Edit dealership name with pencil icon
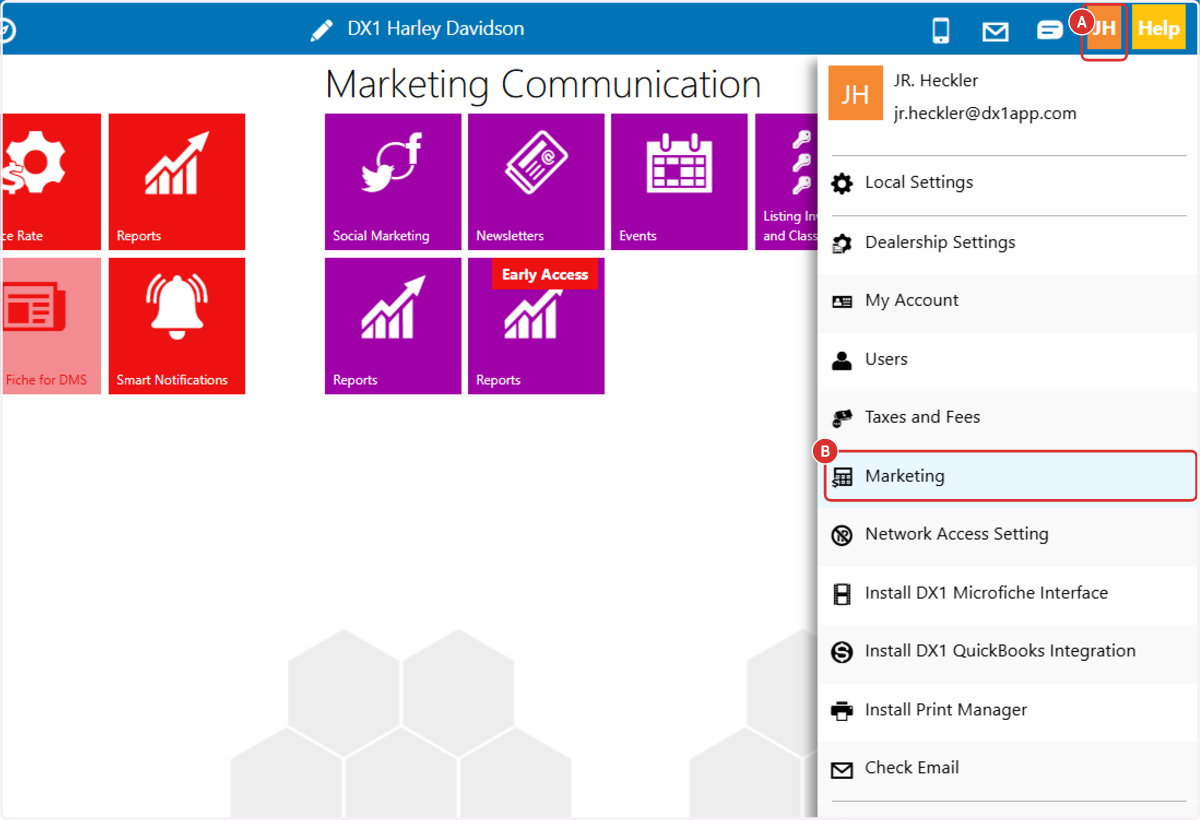Image resolution: width=1200 pixels, height=820 pixels. point(322,30)
